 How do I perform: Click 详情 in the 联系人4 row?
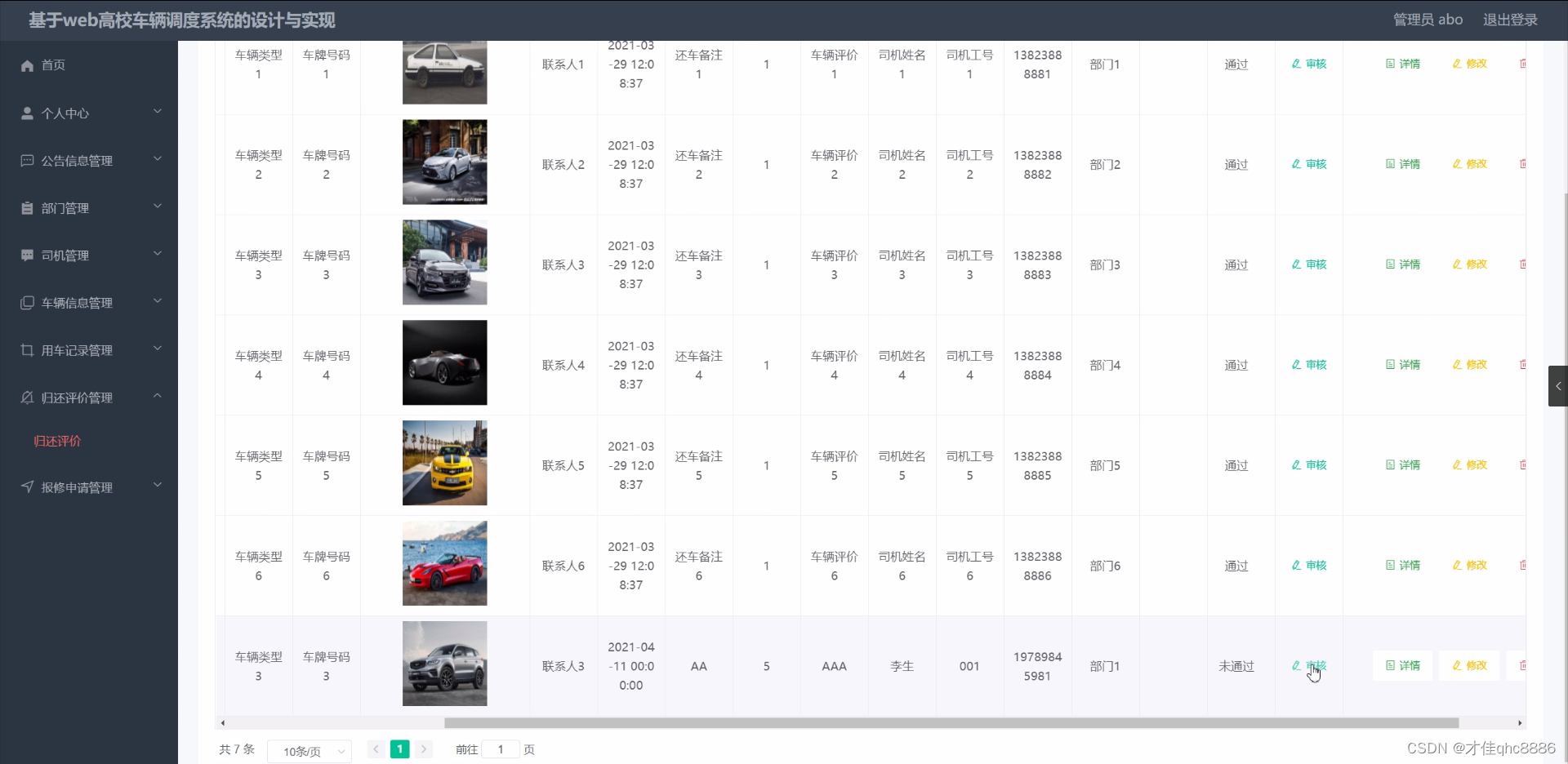[x=1403, y=365]
